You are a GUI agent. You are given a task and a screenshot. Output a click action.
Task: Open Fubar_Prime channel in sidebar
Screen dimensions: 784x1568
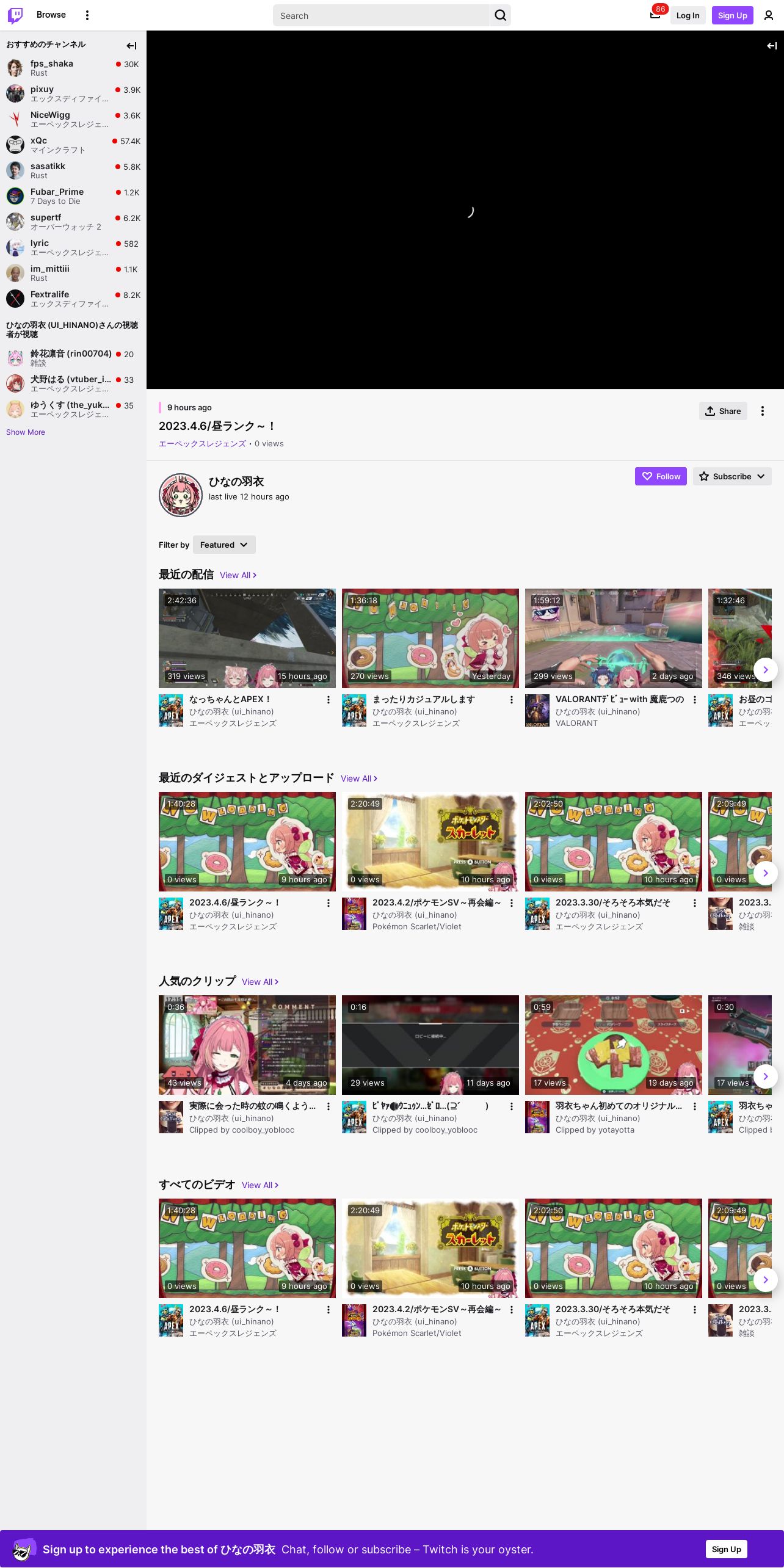[73, 196]
